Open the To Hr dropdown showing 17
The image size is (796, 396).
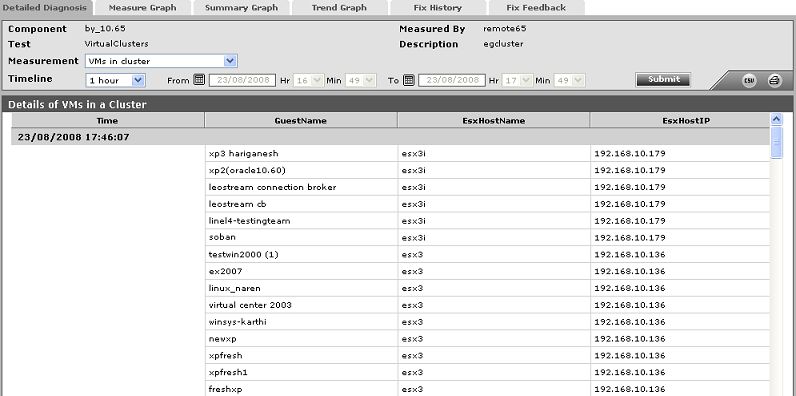click(x=517, y=80)
